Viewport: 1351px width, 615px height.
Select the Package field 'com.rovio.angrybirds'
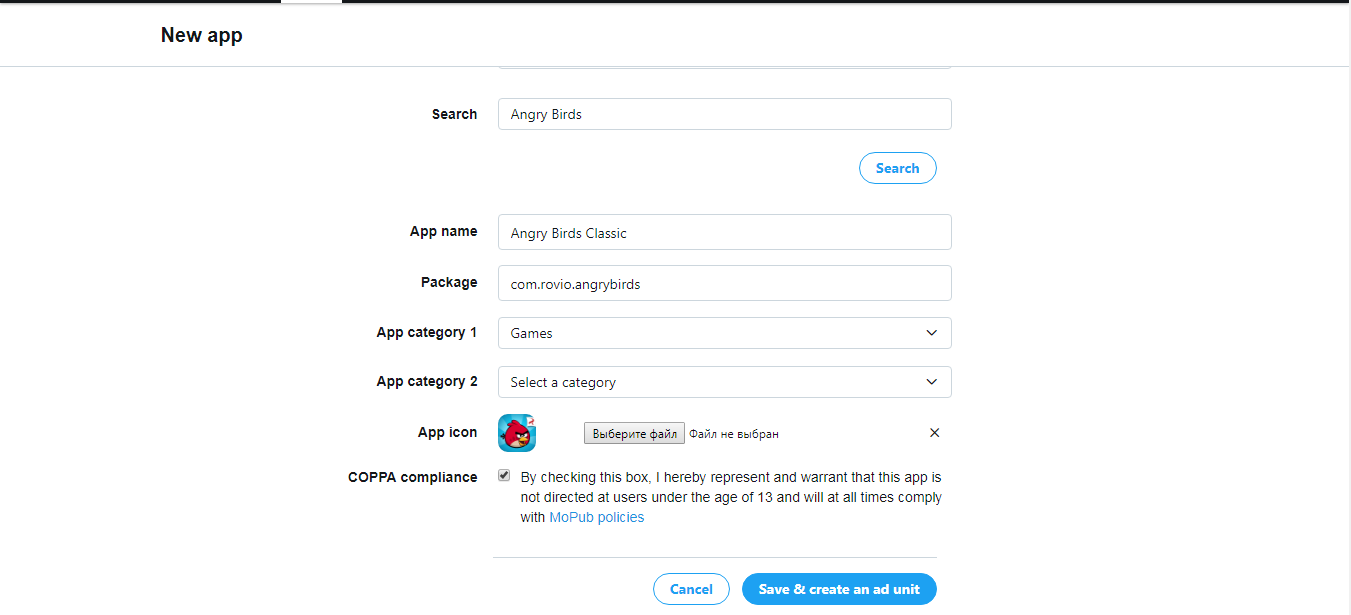click(724, 283)
